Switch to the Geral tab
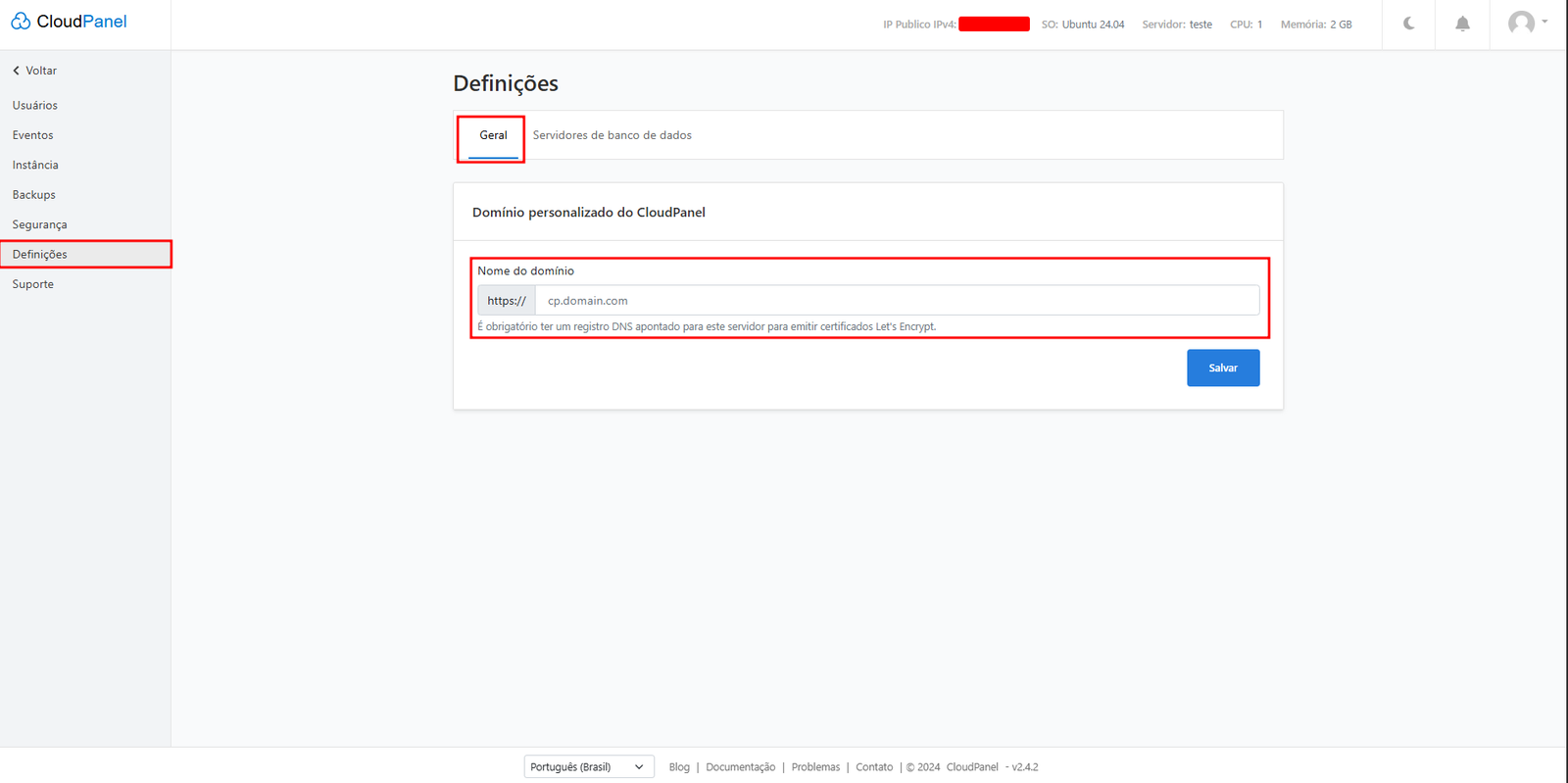This screenshot has width=1568, height=783. pyautogui.click(x=493, y=135)
